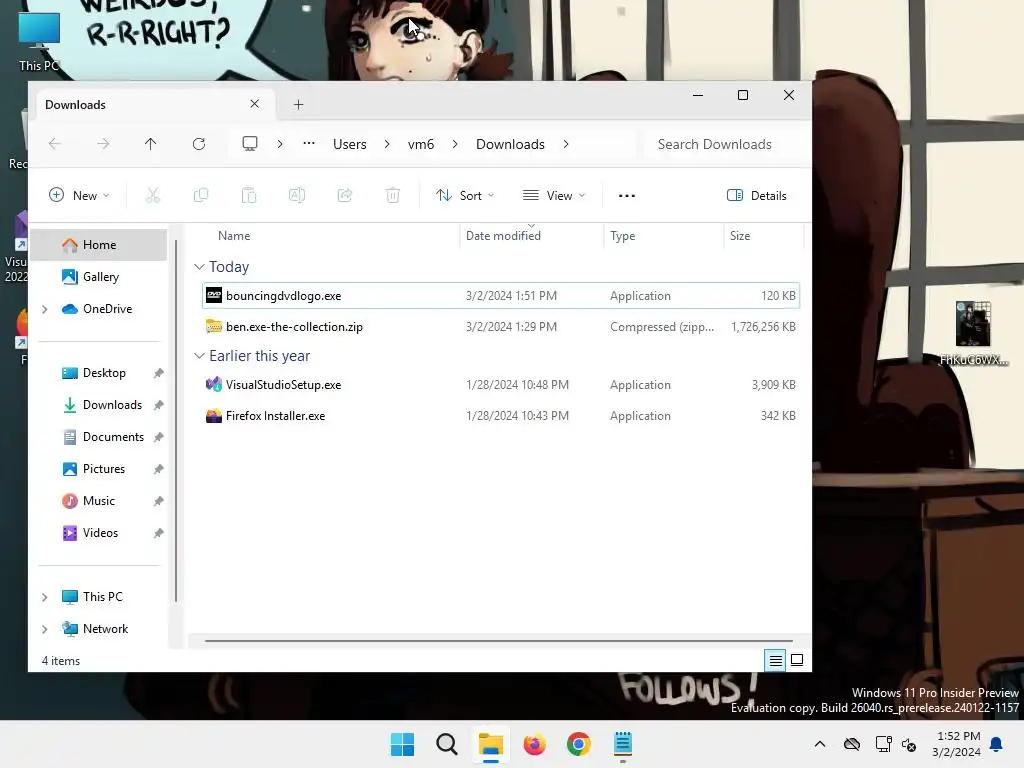
Task: Sort by the Size column header
Action: coord(763,236)
